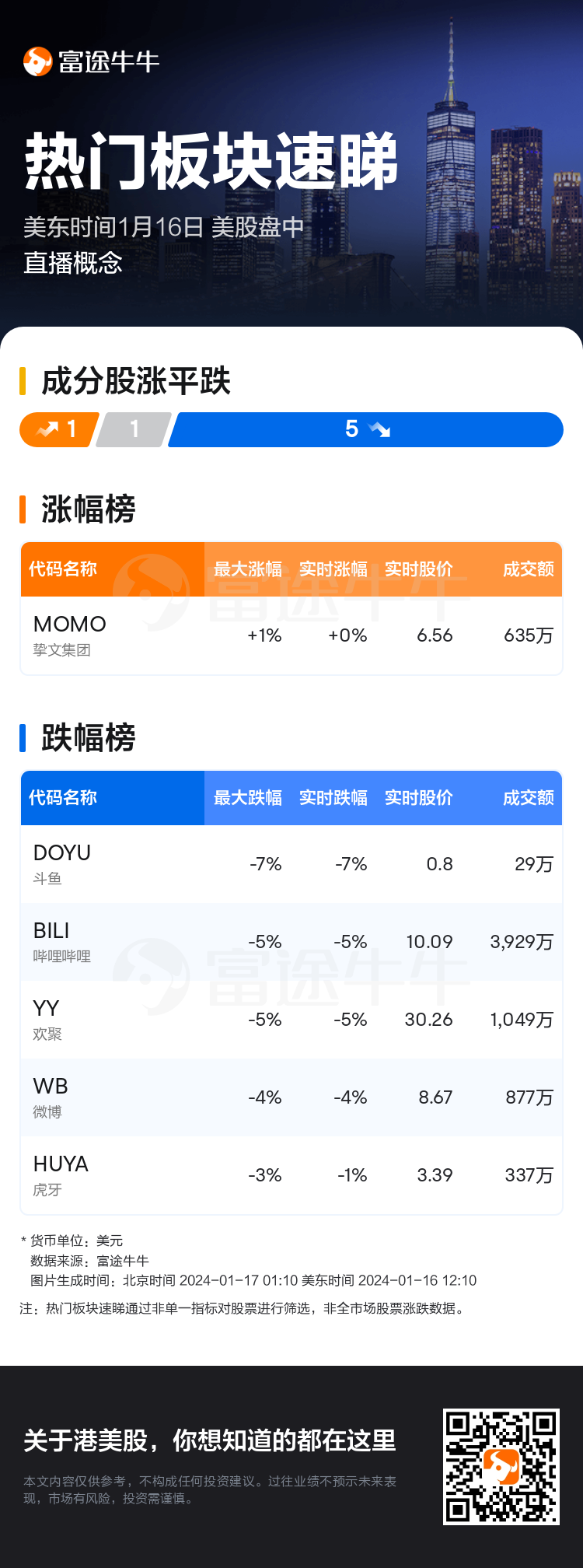Screen dimensions: 583x1568
Task: Click the orange logo inside the QR code
Action: click(x=501, y=1466)
